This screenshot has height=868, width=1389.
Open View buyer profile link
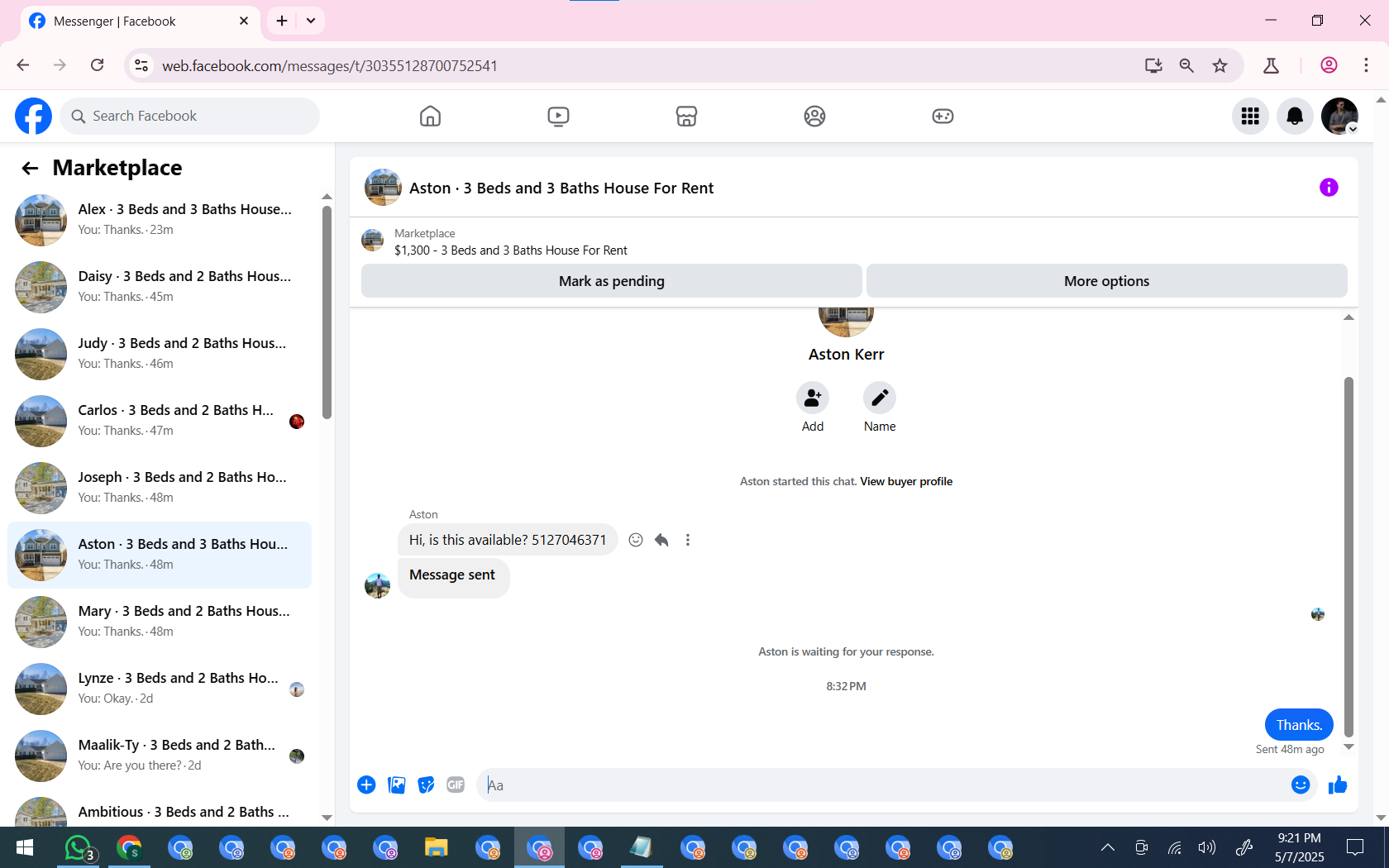pos(906,481)
